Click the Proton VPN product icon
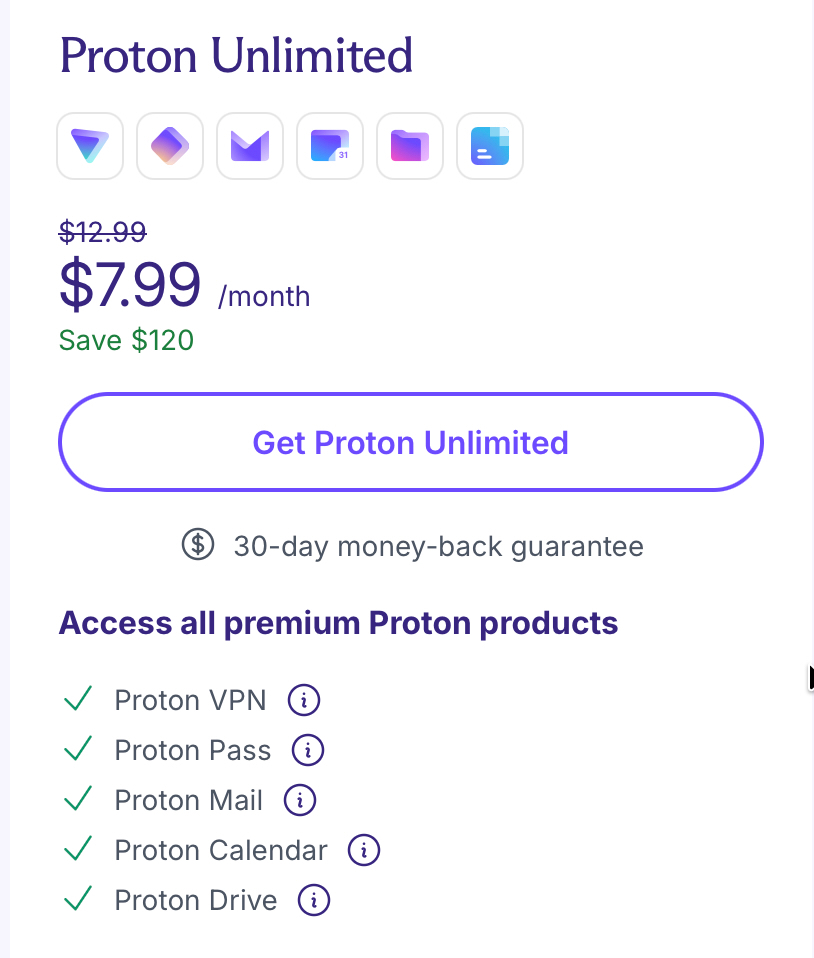814x958 pixels. pos(90,147)
